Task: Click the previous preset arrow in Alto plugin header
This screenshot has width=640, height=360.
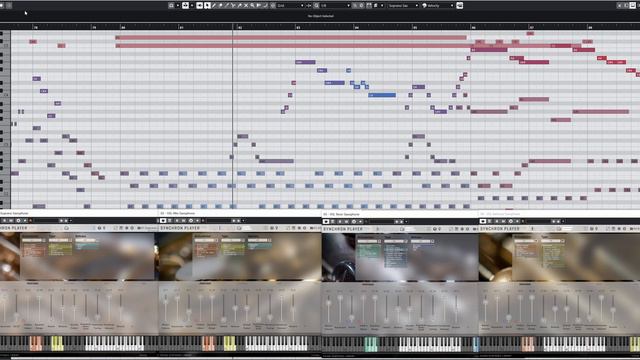Action: pyautogui.click(x=234, y=220)
